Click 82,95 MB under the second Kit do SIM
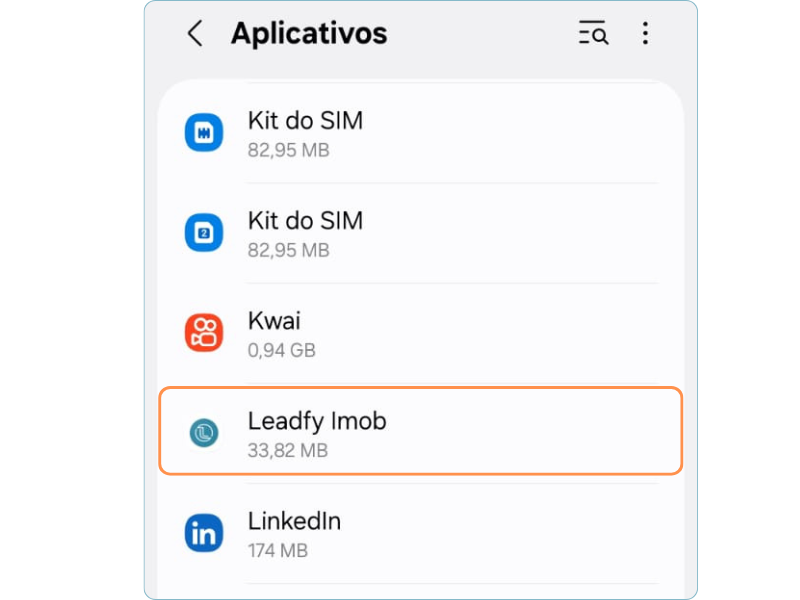Viewport: 800px width, 600px height. 288,251
